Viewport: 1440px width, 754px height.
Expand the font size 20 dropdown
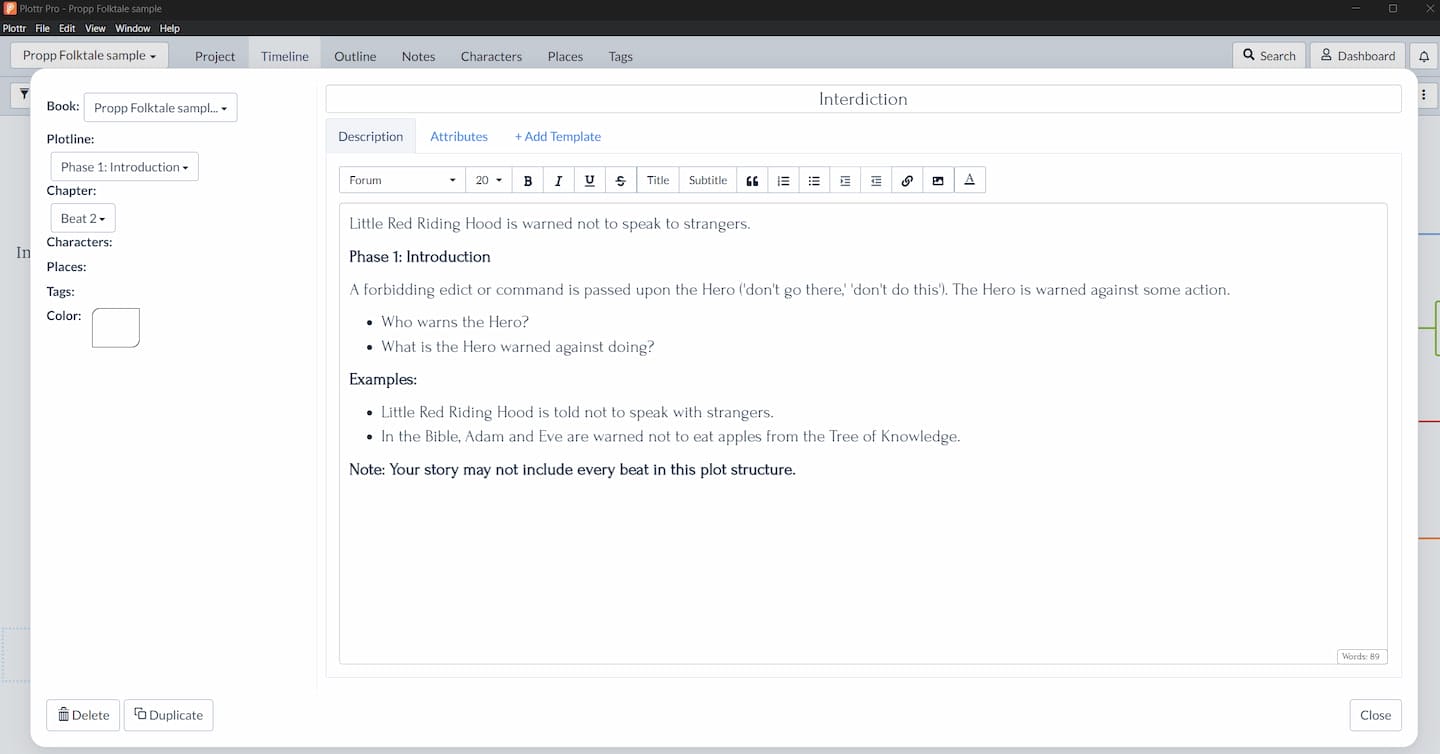[x=488, y=181]
